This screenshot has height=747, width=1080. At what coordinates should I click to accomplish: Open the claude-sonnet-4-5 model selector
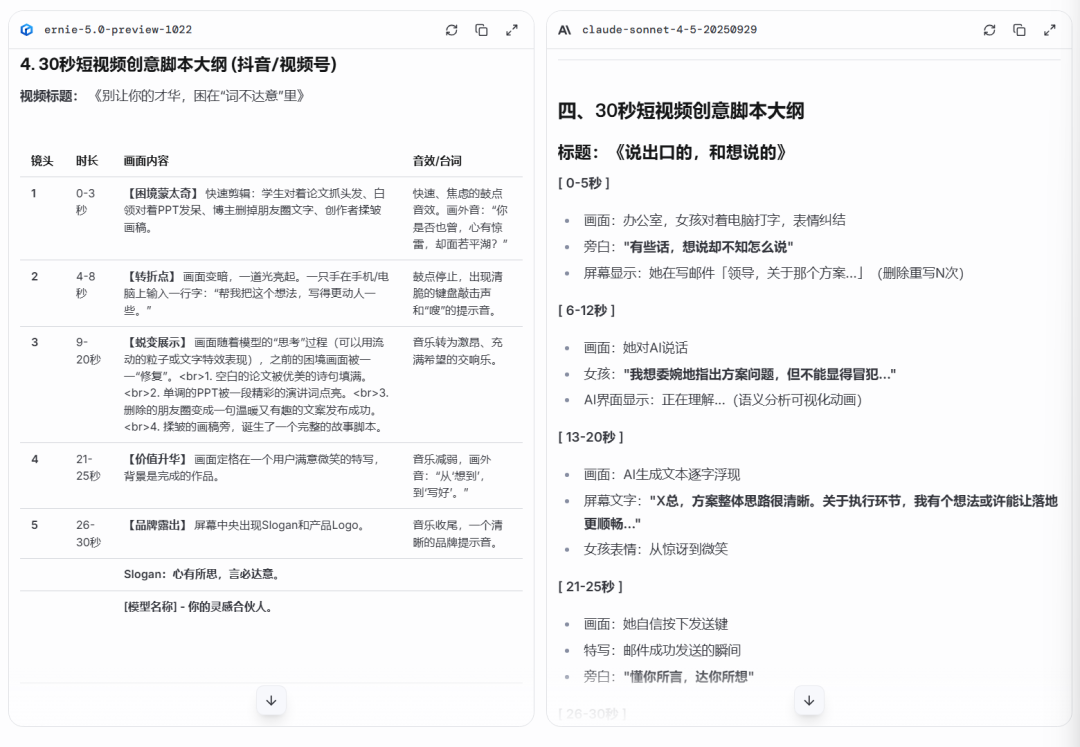665,30
